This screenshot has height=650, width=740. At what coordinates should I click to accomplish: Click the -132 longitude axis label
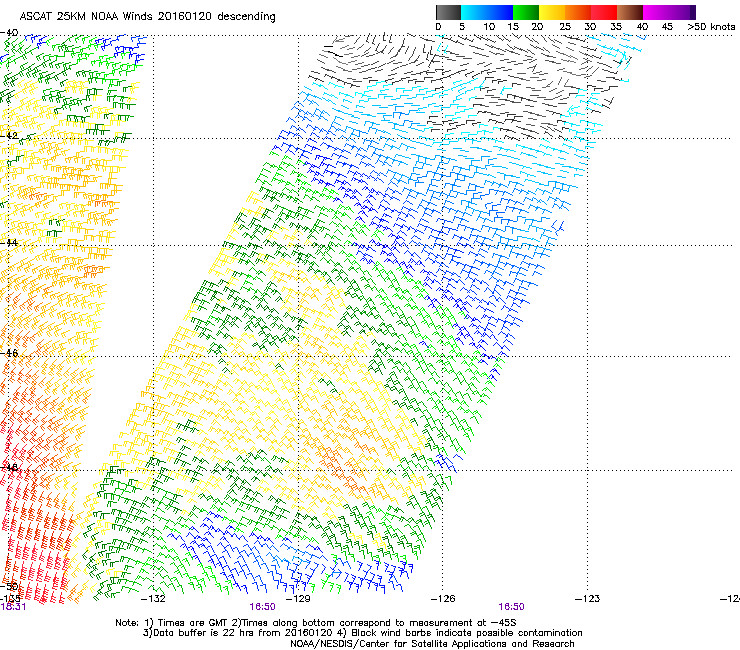coord(153,599)
